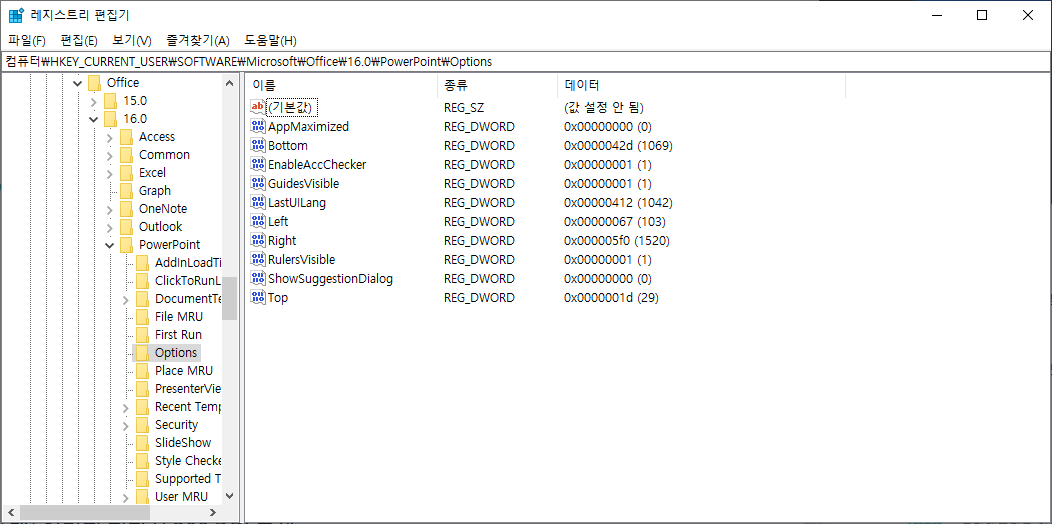Click the ShowSuggestionDialog DWORD icon
Viewport: 1052px width, 524px height.
pos(258,278)
